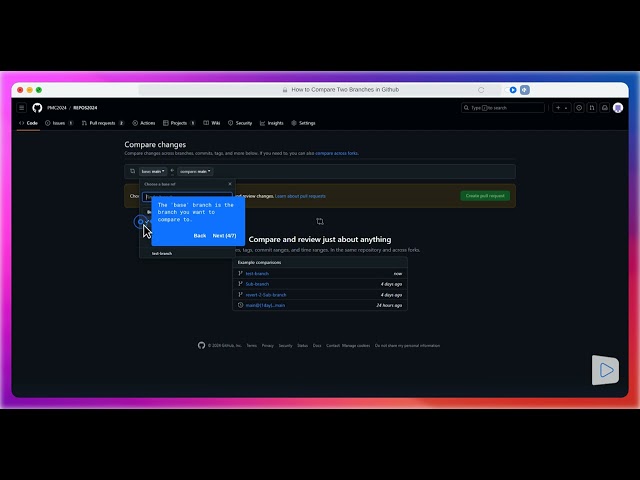The width and height of the screenshot is (640, 480).
Task: Click Back in the tutorial tooltip
Action: tap(200, 236)
